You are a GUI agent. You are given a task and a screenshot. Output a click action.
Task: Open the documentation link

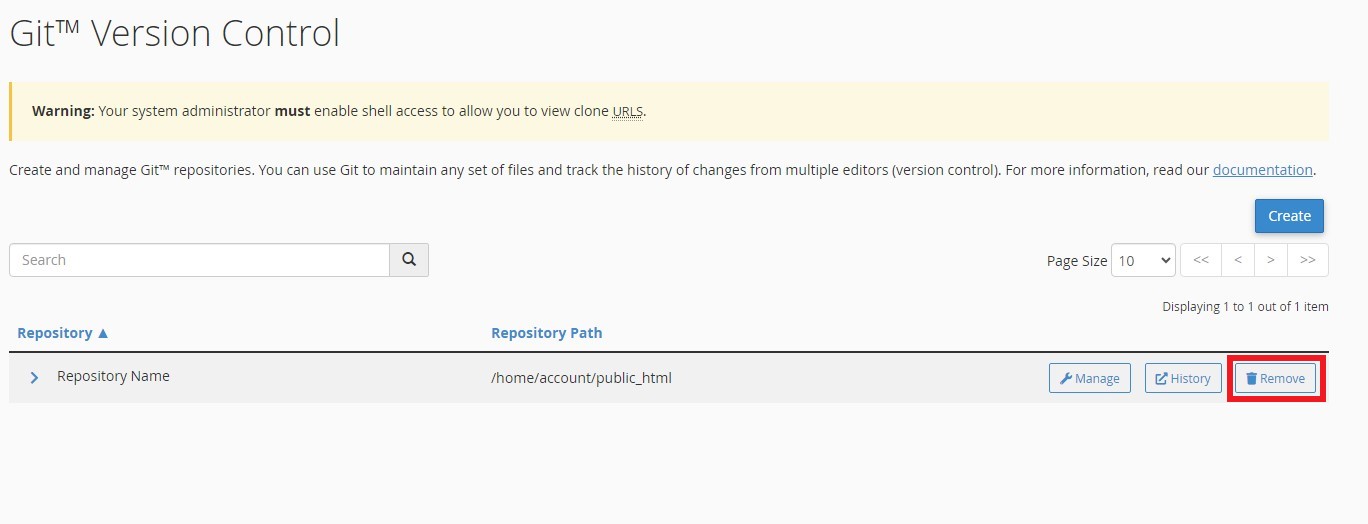[1262, 170]
